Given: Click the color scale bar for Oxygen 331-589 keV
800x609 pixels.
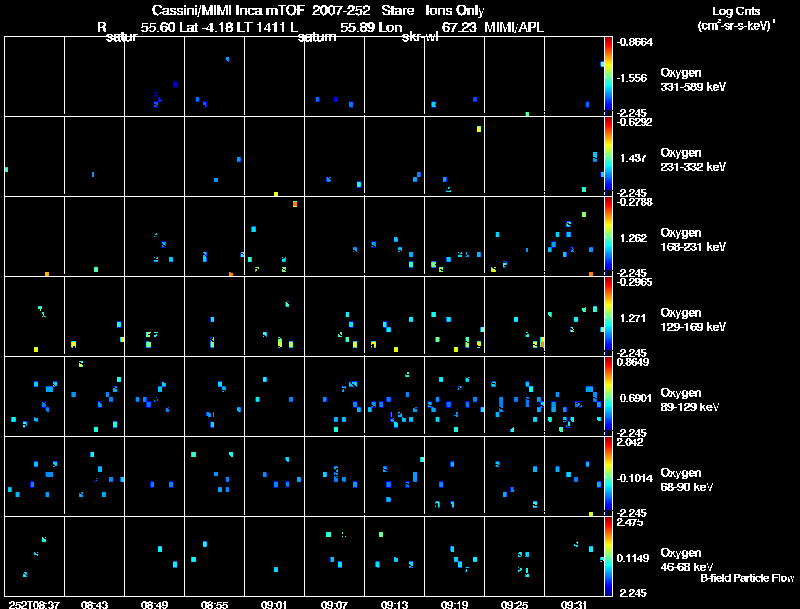Looking at the screenshot, I should [608, 75].
